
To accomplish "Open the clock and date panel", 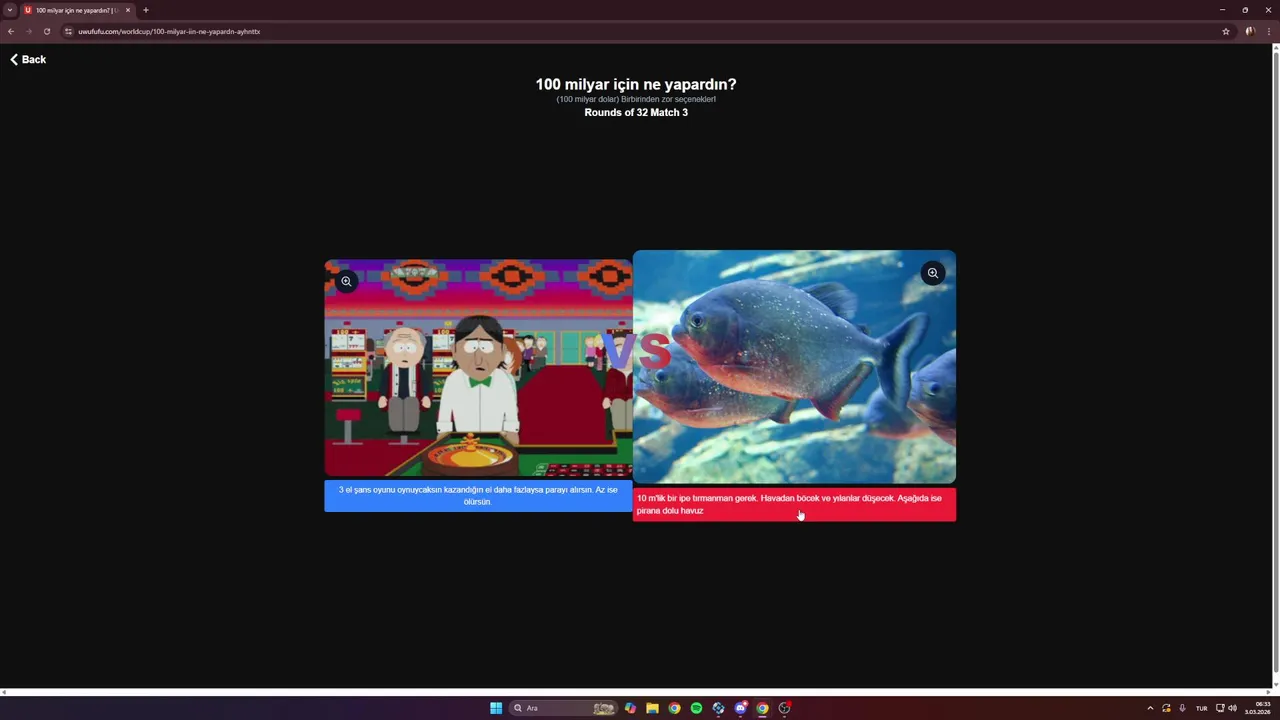I will [x=1258, y=708].
